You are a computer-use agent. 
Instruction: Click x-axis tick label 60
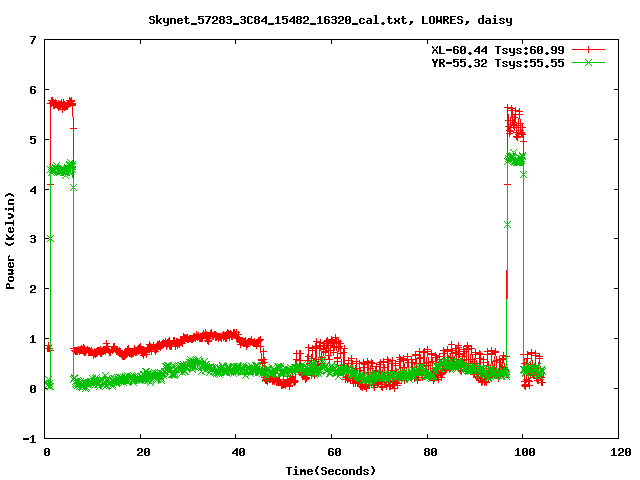click(334, 452)
